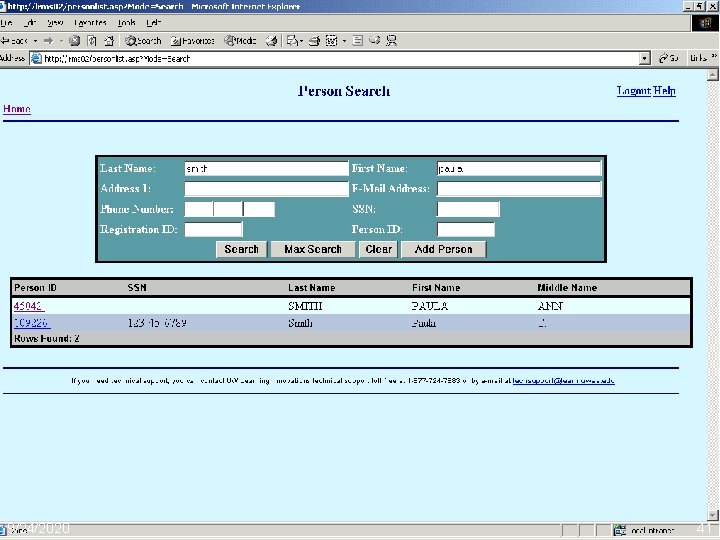Click the Help link on page

(x=664, y=91)
